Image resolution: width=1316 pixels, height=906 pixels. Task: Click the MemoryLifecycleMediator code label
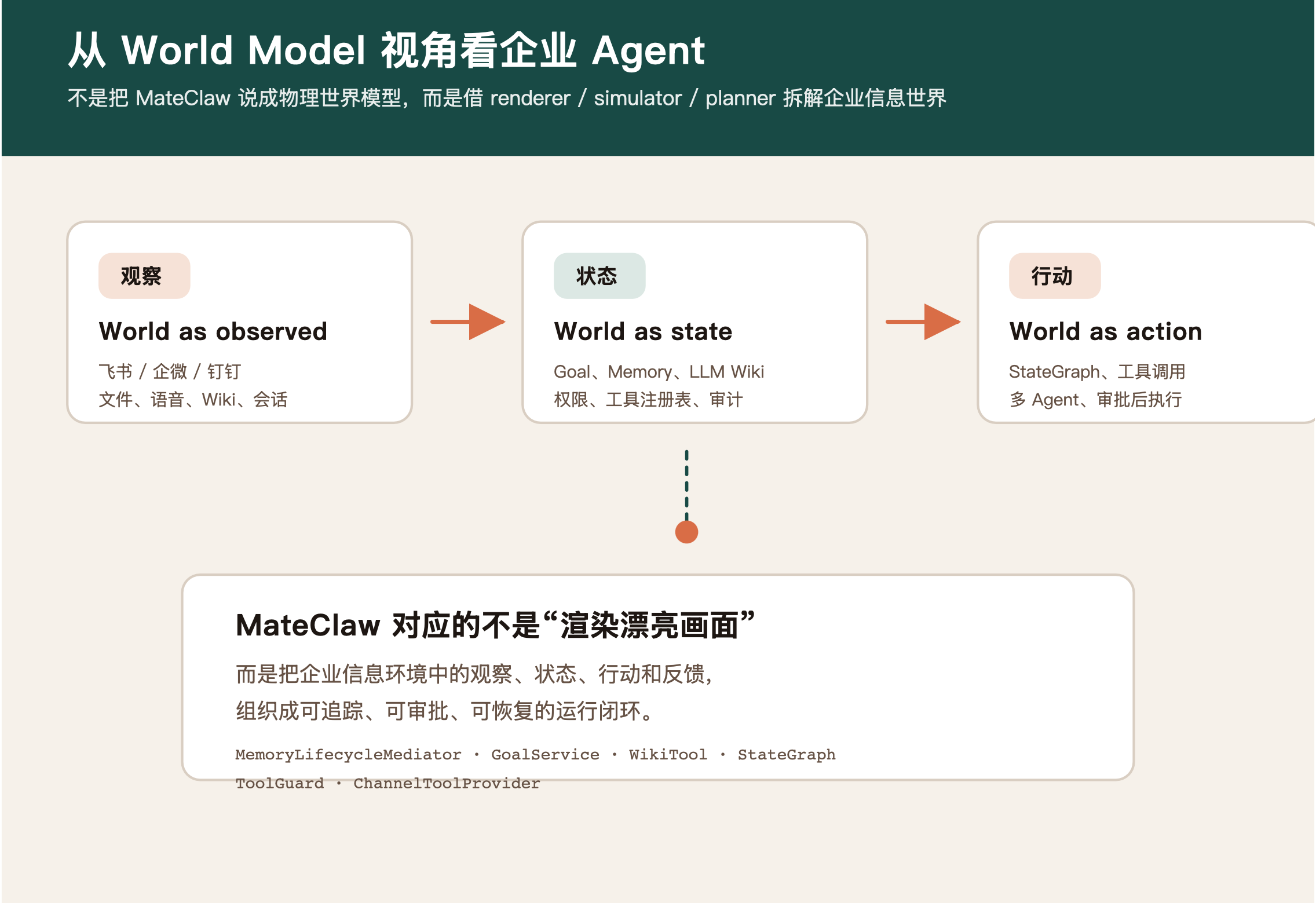click(348, 755)
